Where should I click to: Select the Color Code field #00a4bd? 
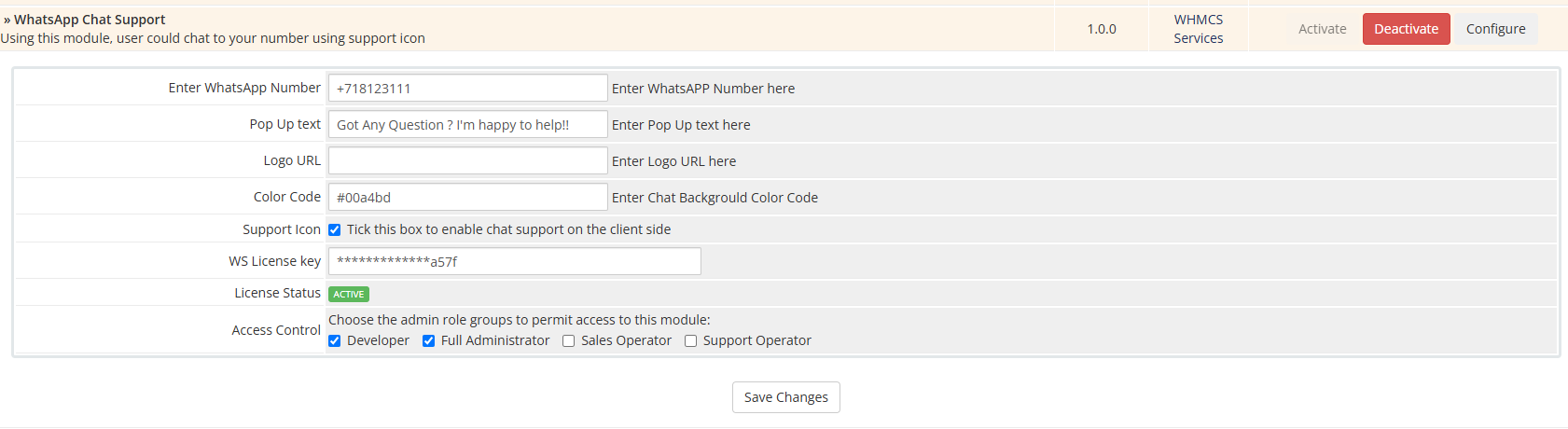pyautogui.click(x=467, y=197)
